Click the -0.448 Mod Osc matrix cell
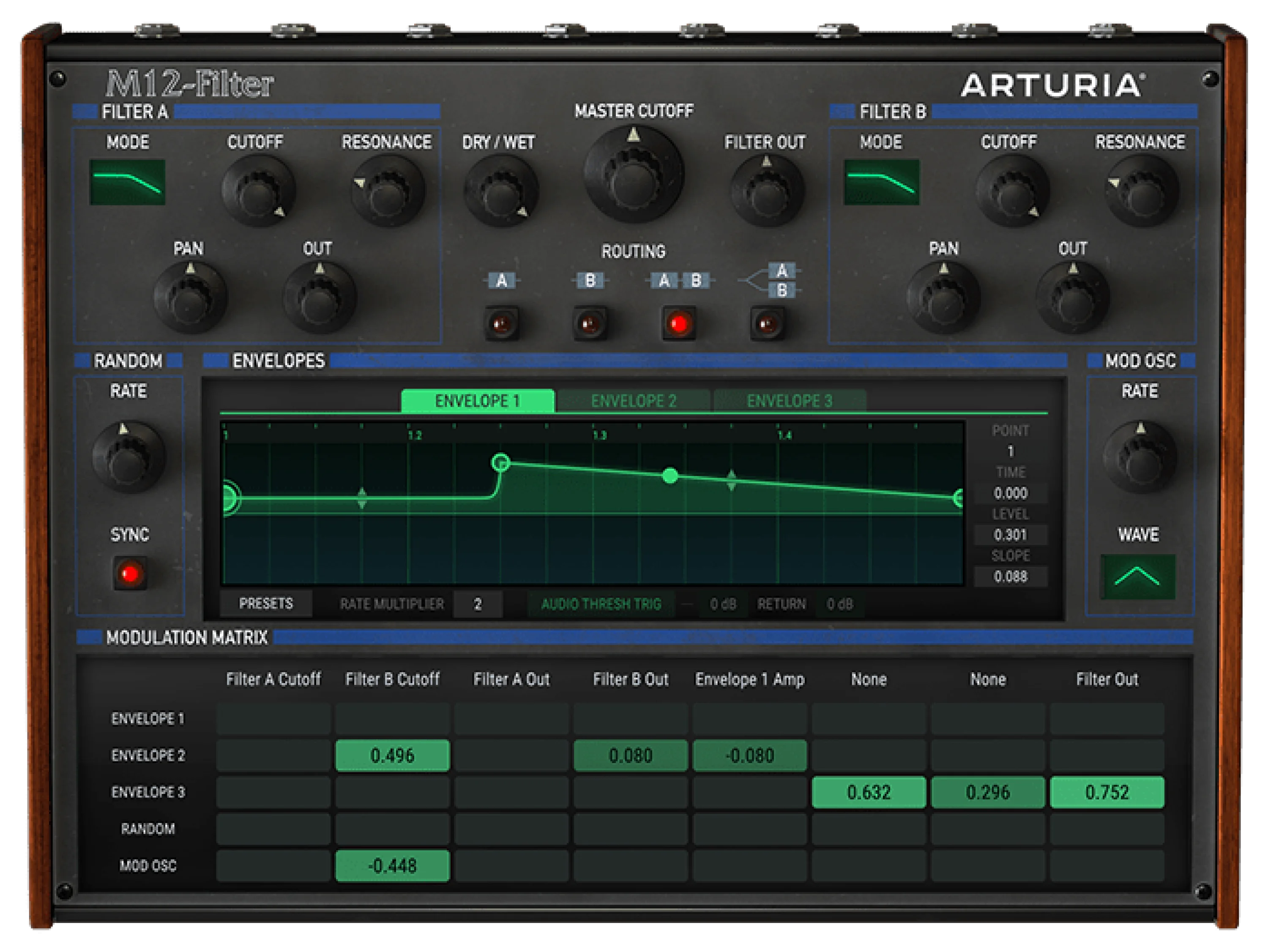The height and width of the screenshot is (952, 1268). coord(393,865)
